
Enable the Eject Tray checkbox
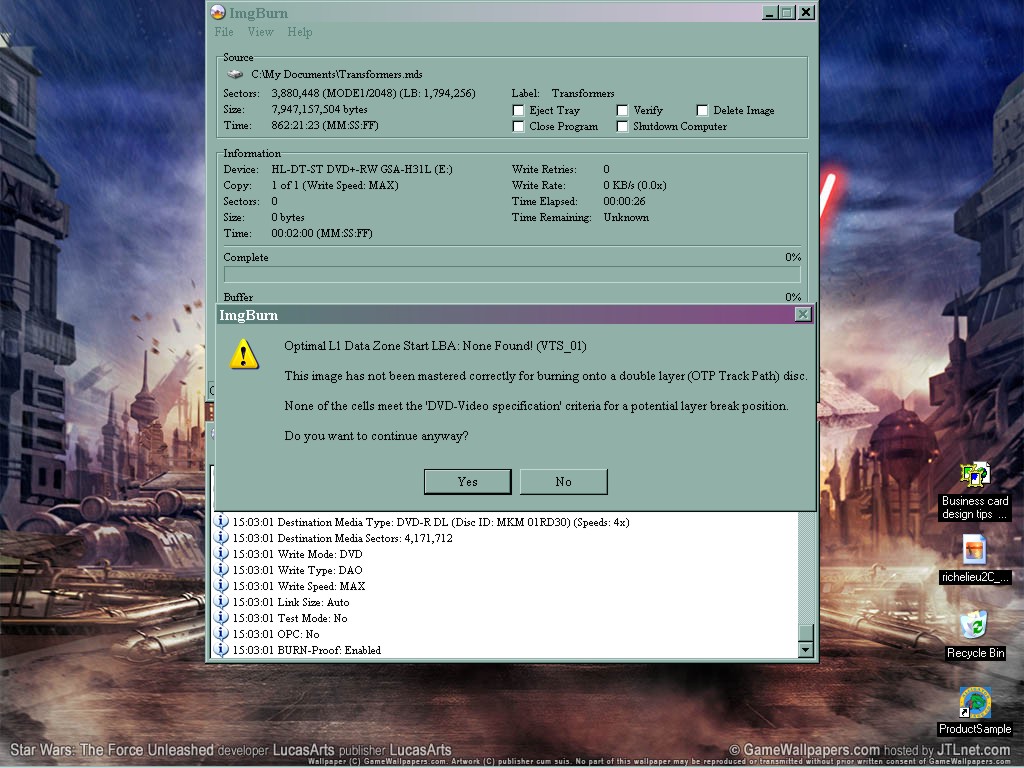(519, 110)
